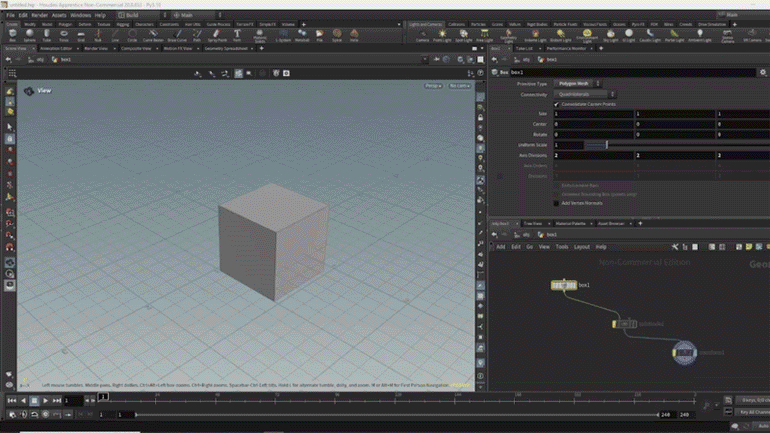Open the Primitive Type dropdown
The image size is (770, 433).
pyautogui.click(x=578, y=83)
